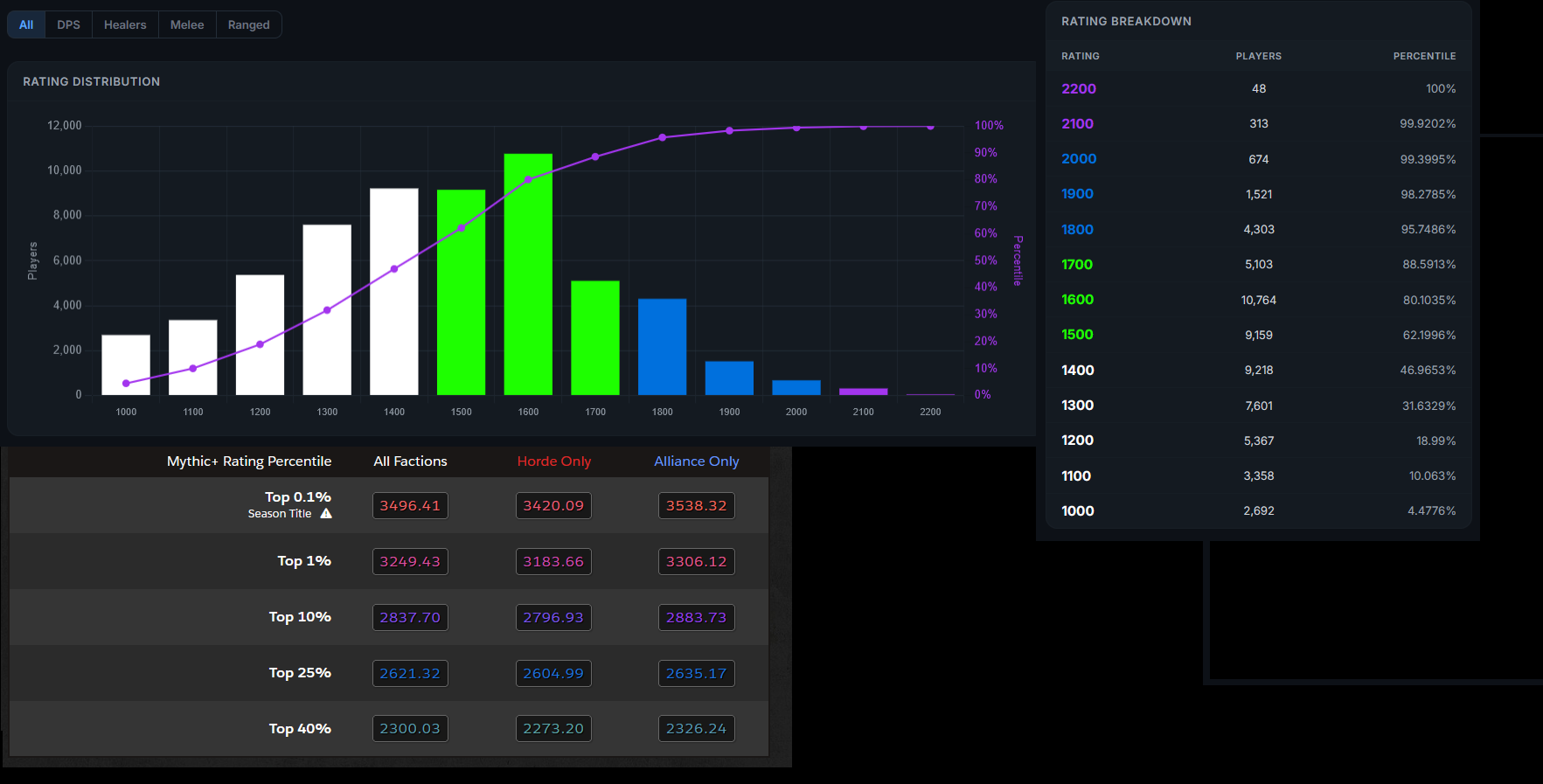Select the Top 10% Alliance score 2883.73

click(x=696, y=618)
